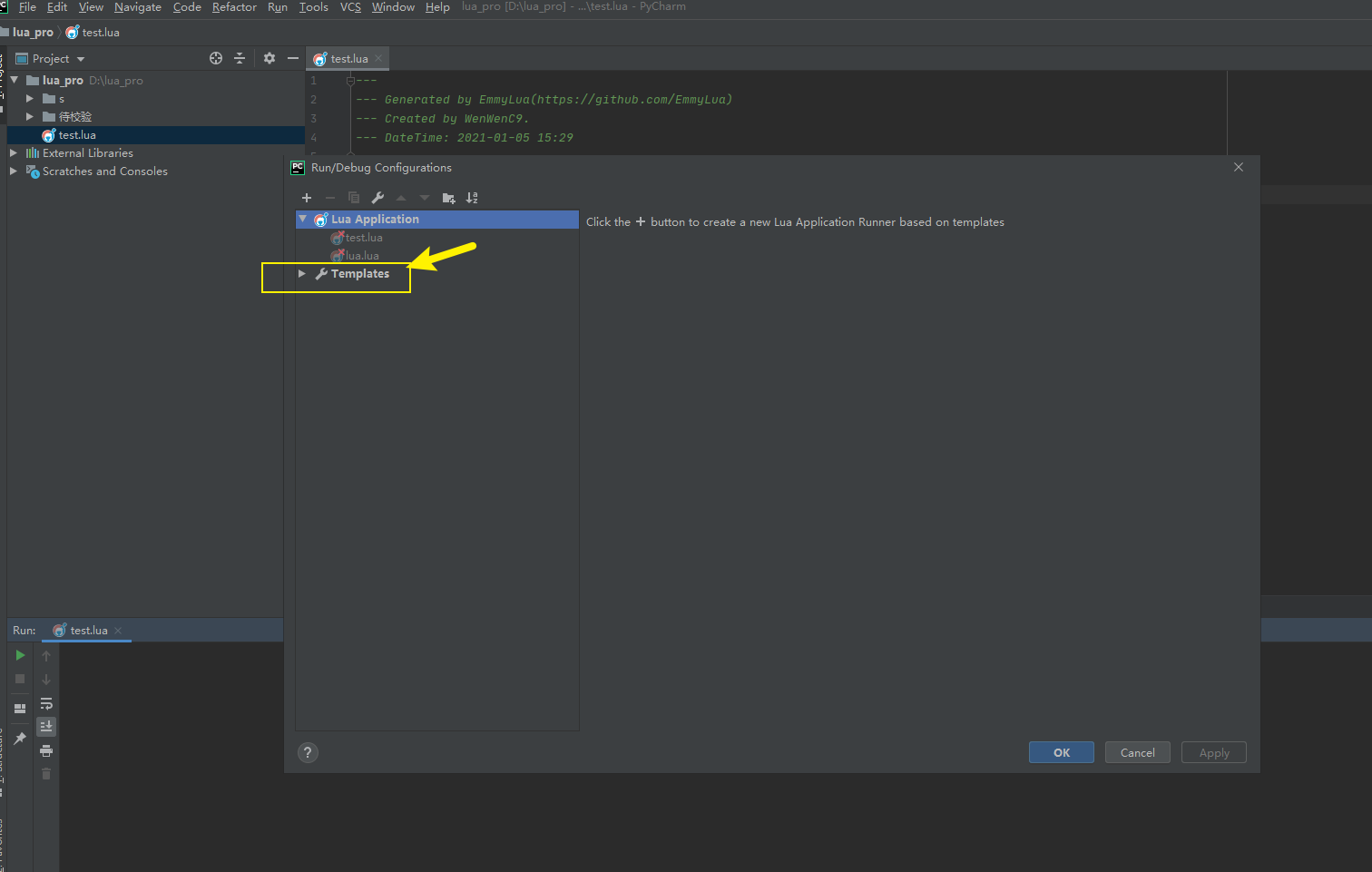The height and width of the screenshot is (872, 1372).
Task: Hide the Project tool window
Action: pyautogui.click(x=293, y=58)
